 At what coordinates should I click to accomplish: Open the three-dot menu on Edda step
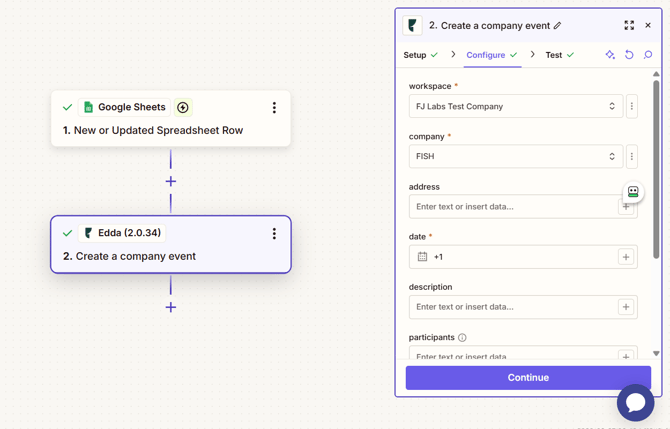click(x=274, y=233)
